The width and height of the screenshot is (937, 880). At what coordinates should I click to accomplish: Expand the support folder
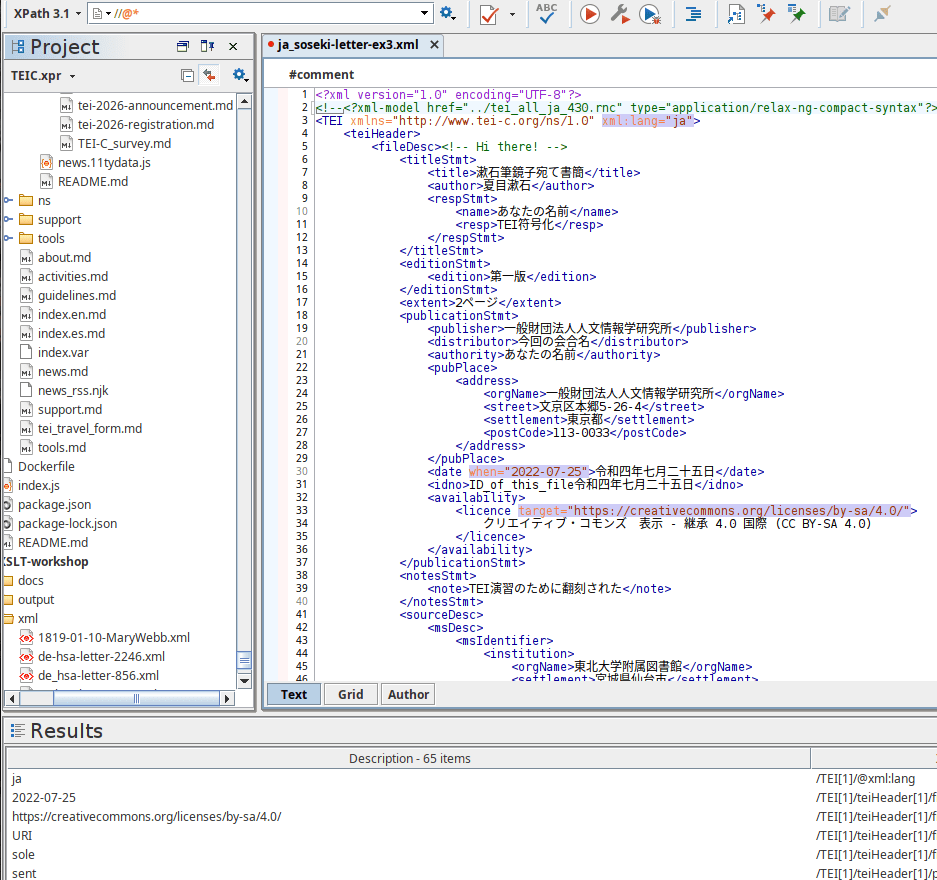tap(8, 219)
